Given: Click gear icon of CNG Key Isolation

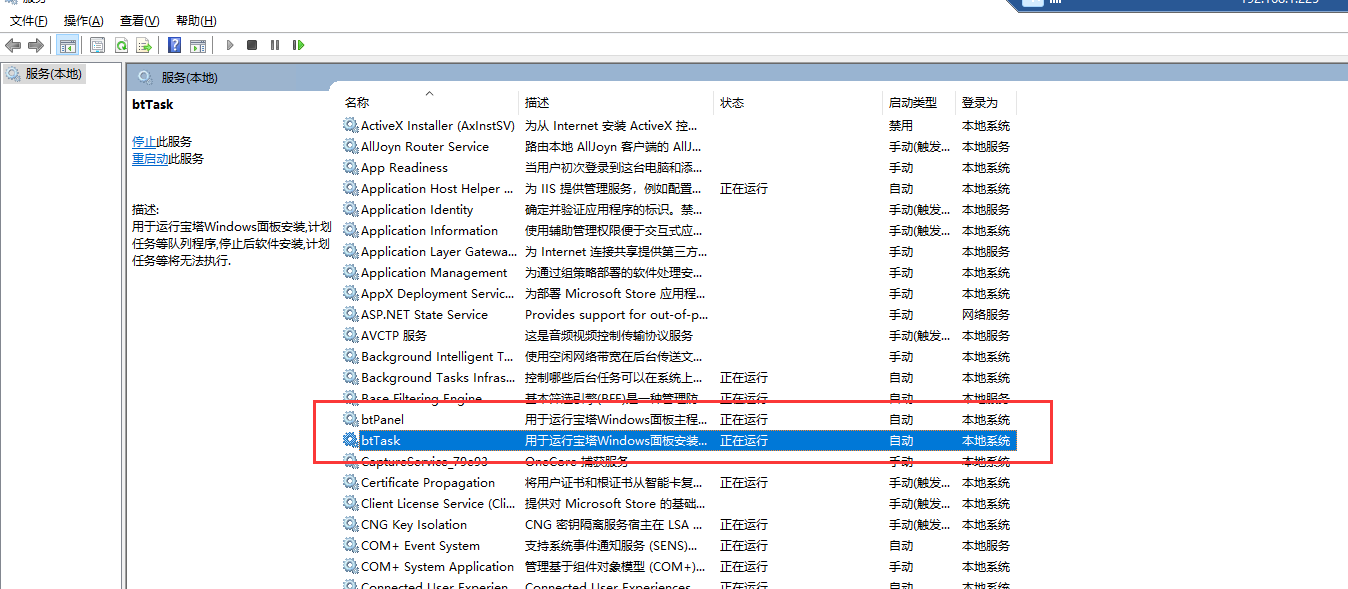Looking at the screenshot, I should click(x=350, y=525).
